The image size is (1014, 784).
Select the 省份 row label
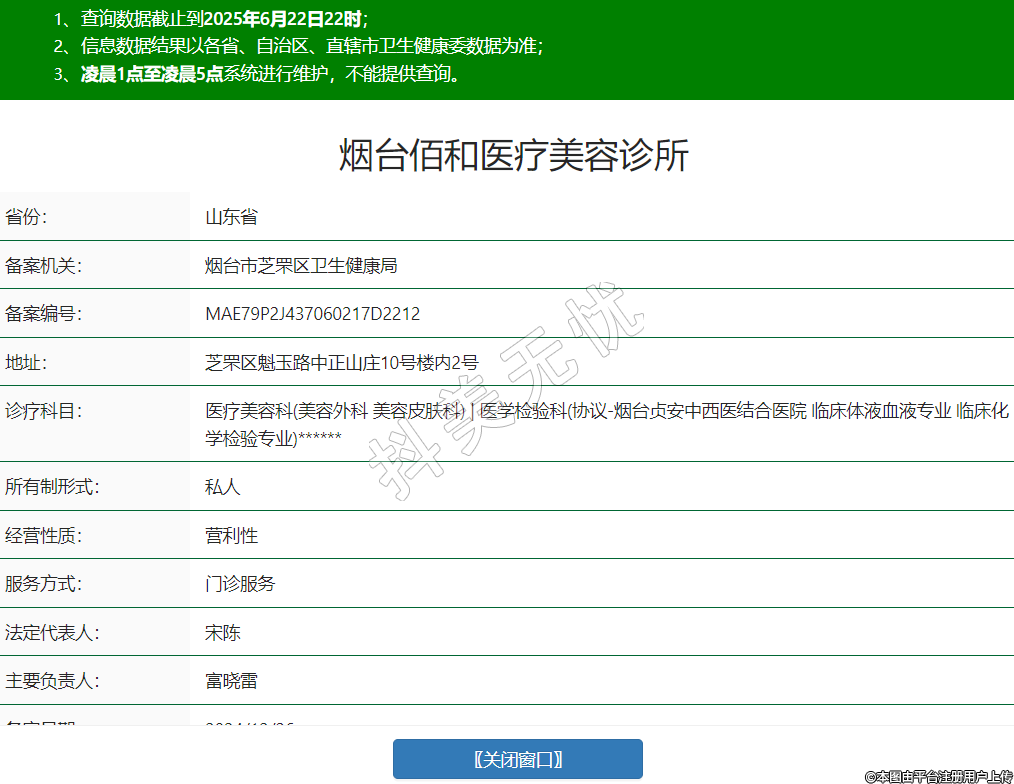point(27,217)
